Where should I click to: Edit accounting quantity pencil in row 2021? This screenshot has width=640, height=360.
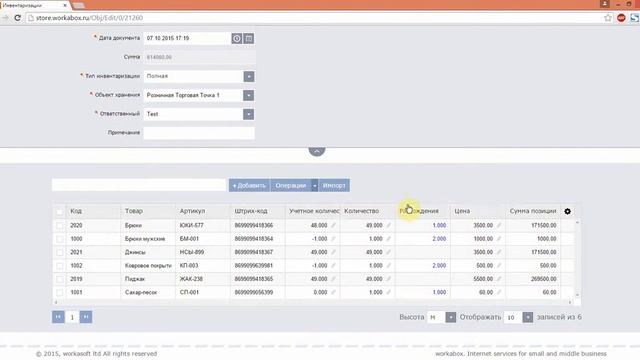pyautogui.click(x=333, y=252)
